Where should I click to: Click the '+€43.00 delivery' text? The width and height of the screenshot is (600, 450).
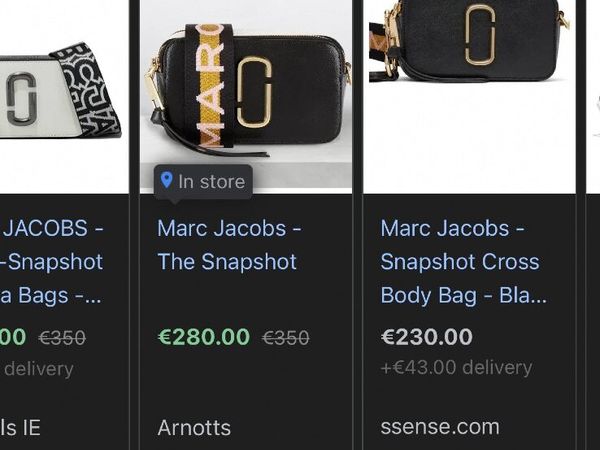pyautogui.click(x=456, y=367)
